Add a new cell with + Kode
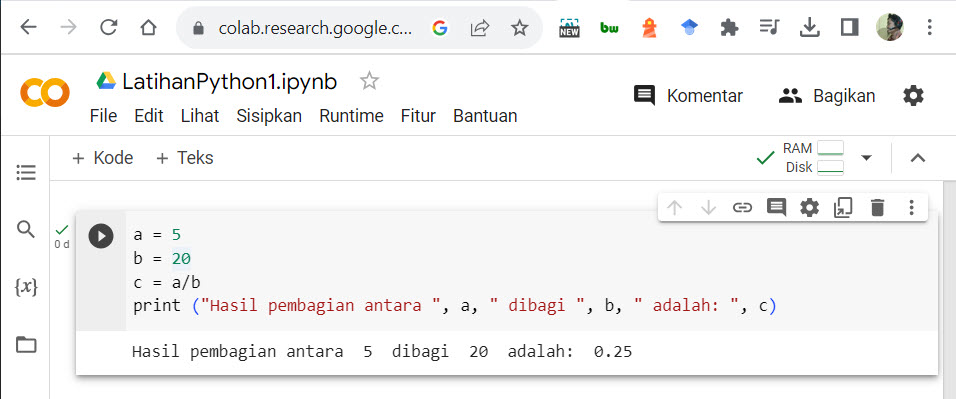Screen dimensions: 956x399 [x=102, y=158]
